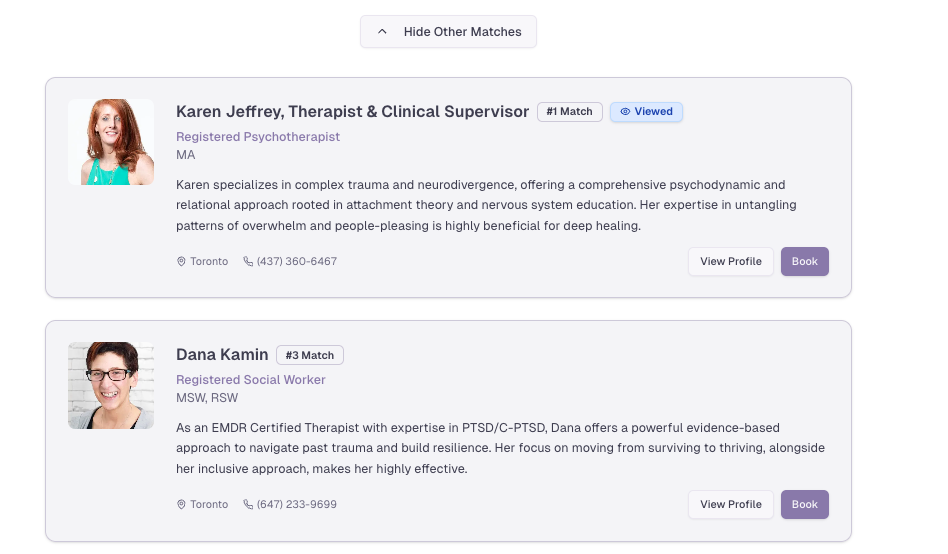Click the #1 Match badge
This screenshot has width=948, height=554.
coord(569,112)
